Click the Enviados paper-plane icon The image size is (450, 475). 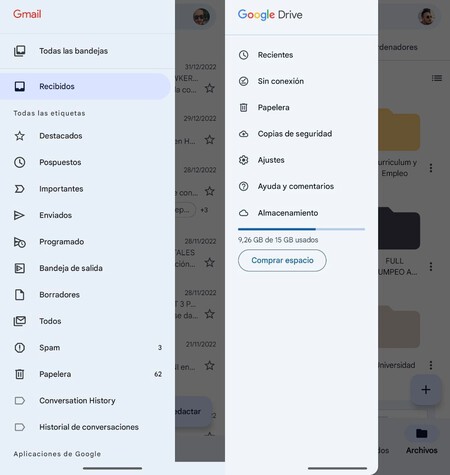pos(19,215)
